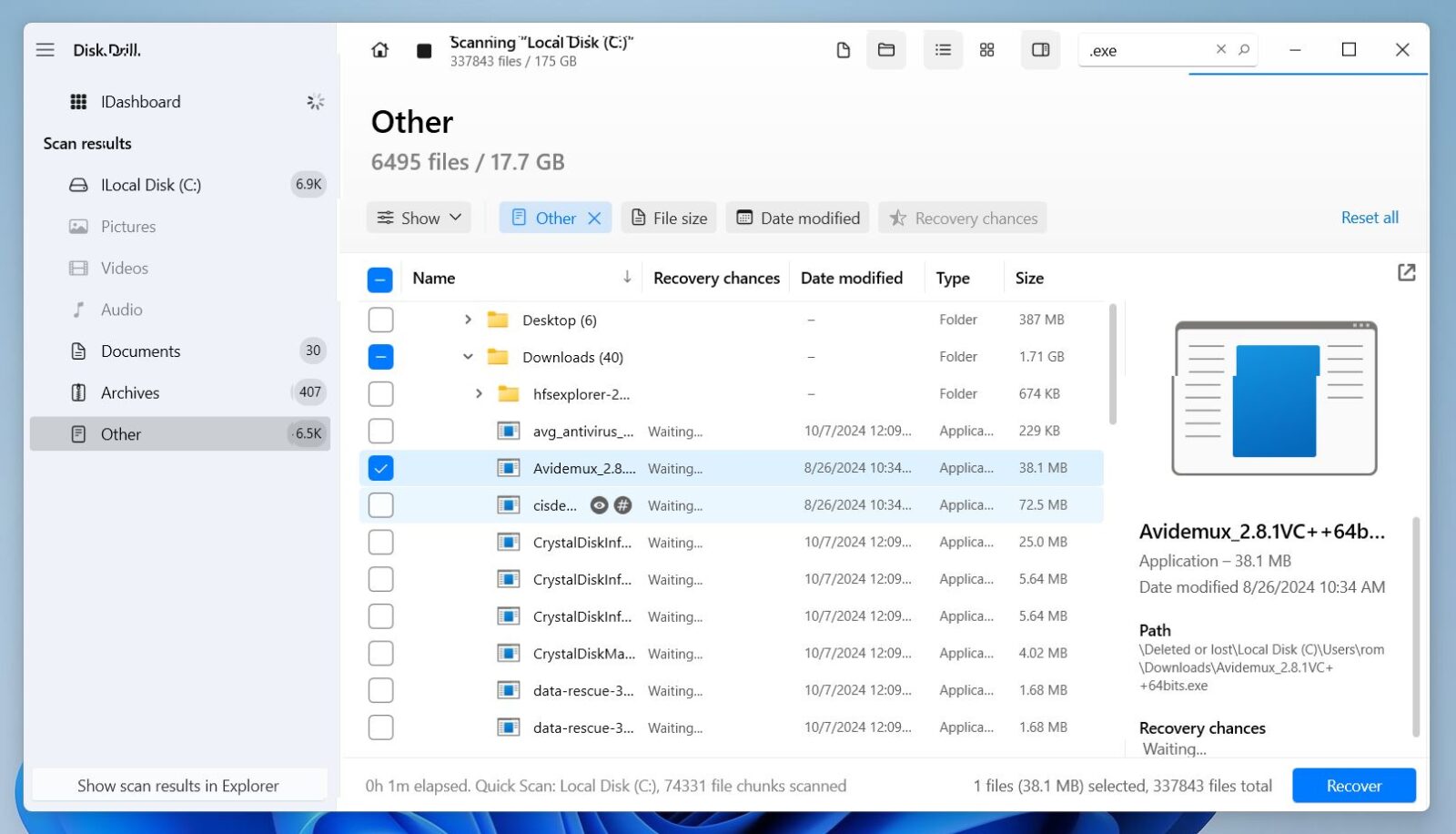Viewport: 1456px width, 834px height.
Task: Stop the scan using the square stop icon
Action: tap(424, 50)
